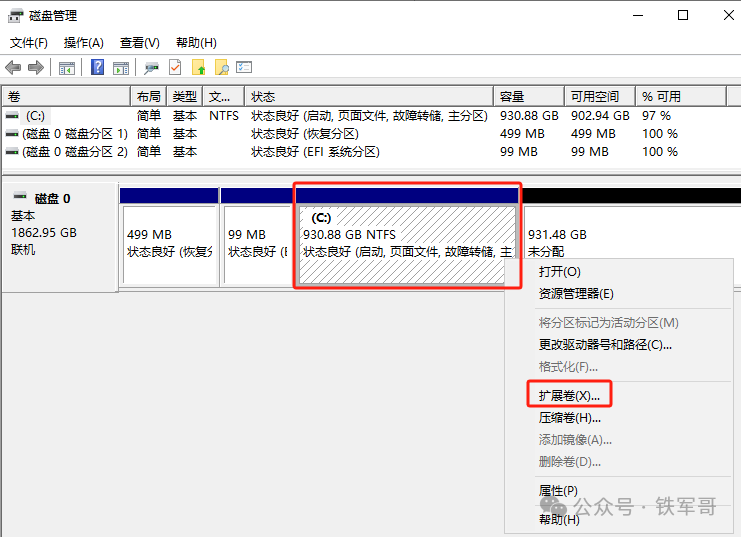Image resolution: width=741 pixels, height=537 pixels.
Task: Sort by the % 可用 column header
Action: (x=681, y=97)
